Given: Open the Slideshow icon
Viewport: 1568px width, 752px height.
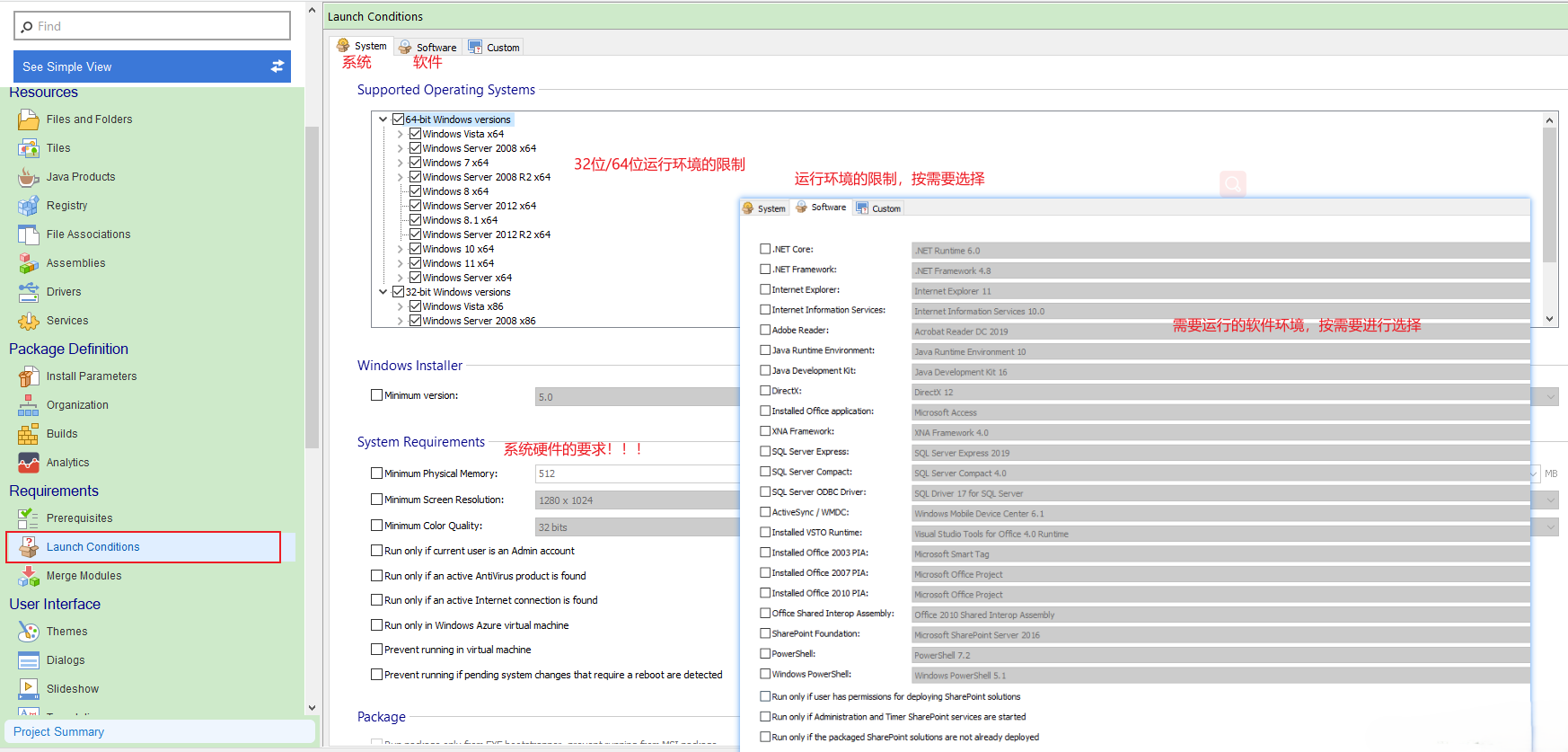Looking at the screenshot, I should point(29,689).
